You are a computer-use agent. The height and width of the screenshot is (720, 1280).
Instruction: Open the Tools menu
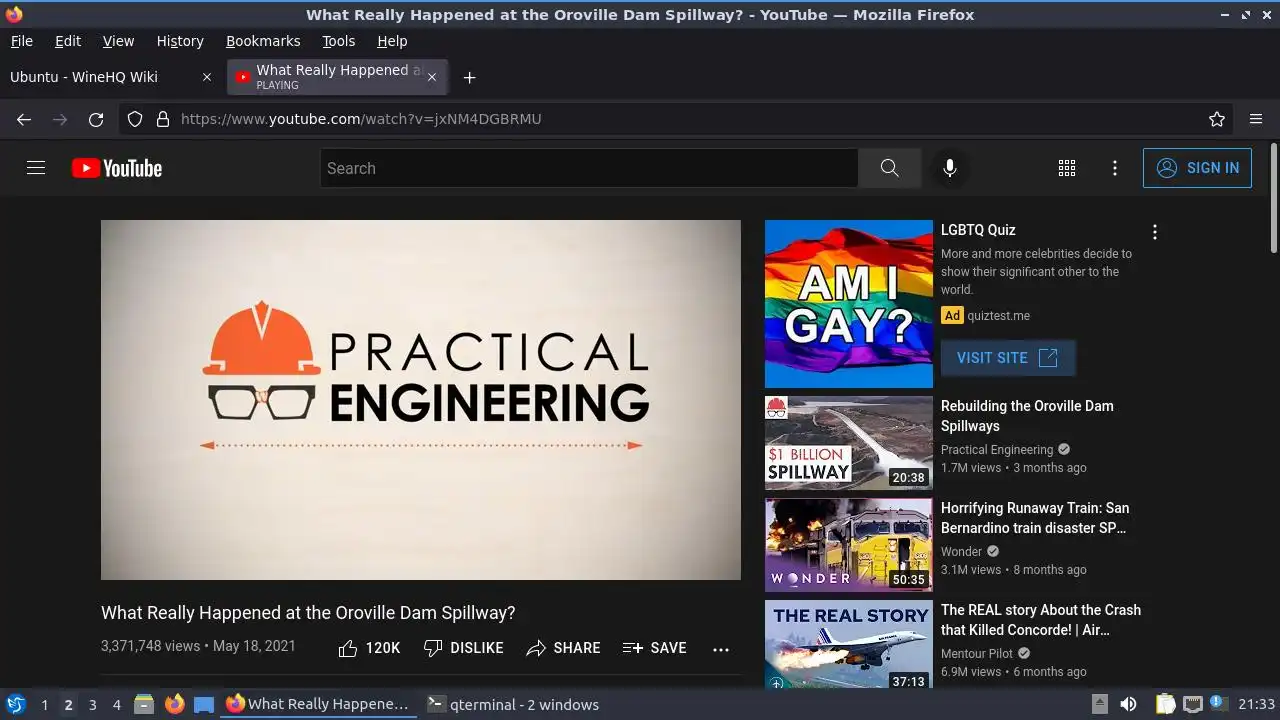coord(339,41)
